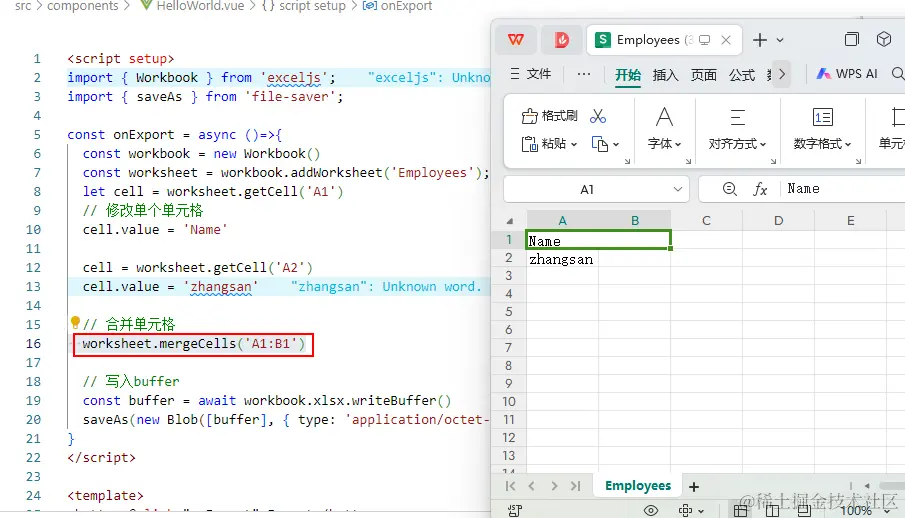Add a new document tab with plus

760,40
